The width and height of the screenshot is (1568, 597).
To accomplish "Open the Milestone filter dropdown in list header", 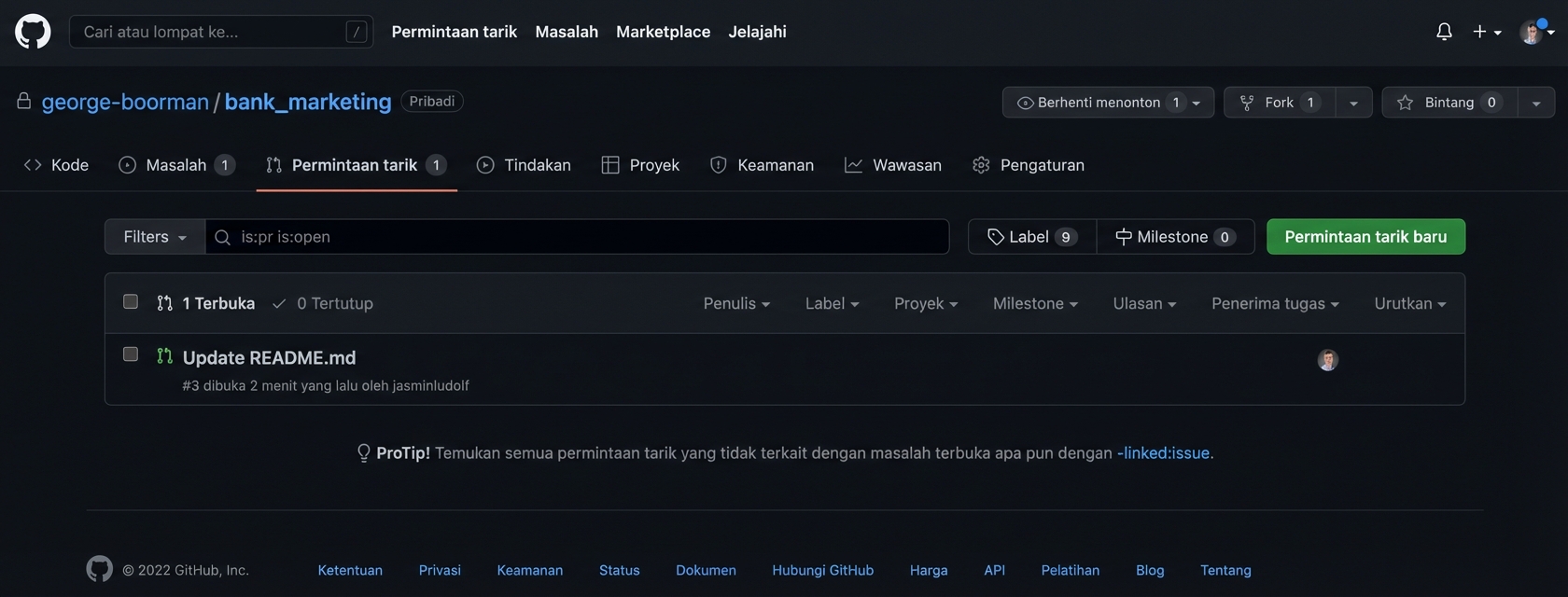I will pyautogui.click(x=1035, y=303).
